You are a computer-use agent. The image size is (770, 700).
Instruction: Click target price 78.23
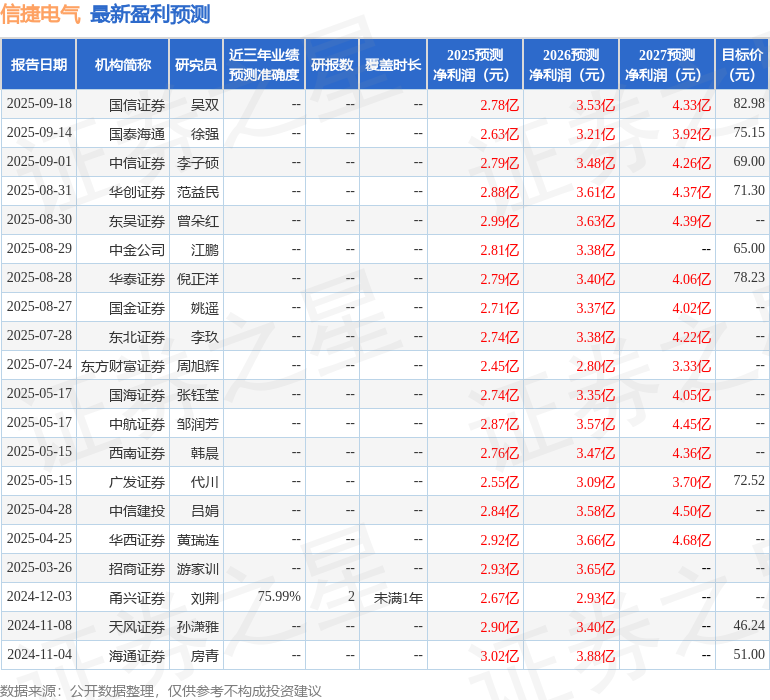[x=749, y=278]
